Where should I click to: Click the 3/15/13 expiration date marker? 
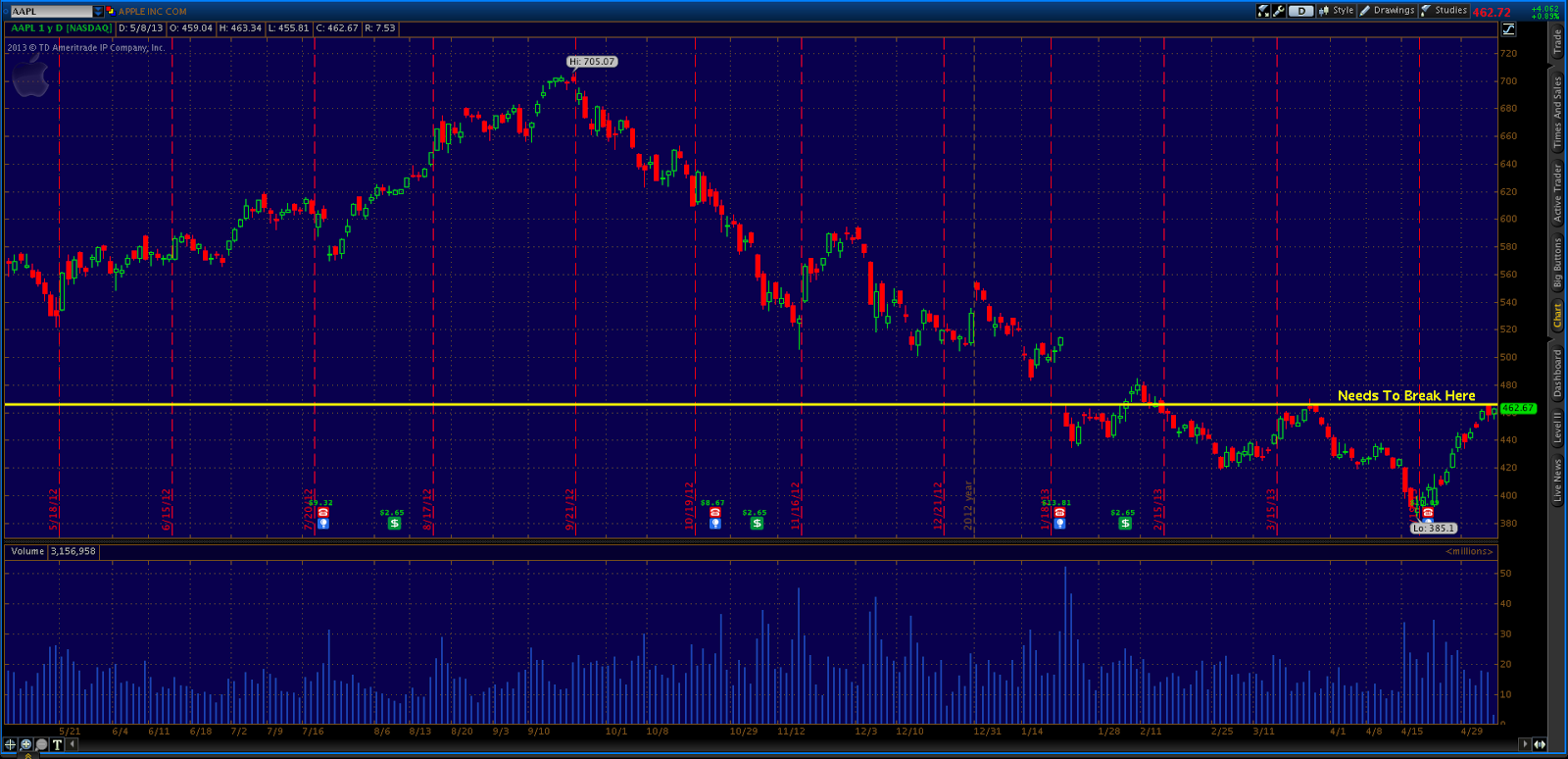(1271, 509)
